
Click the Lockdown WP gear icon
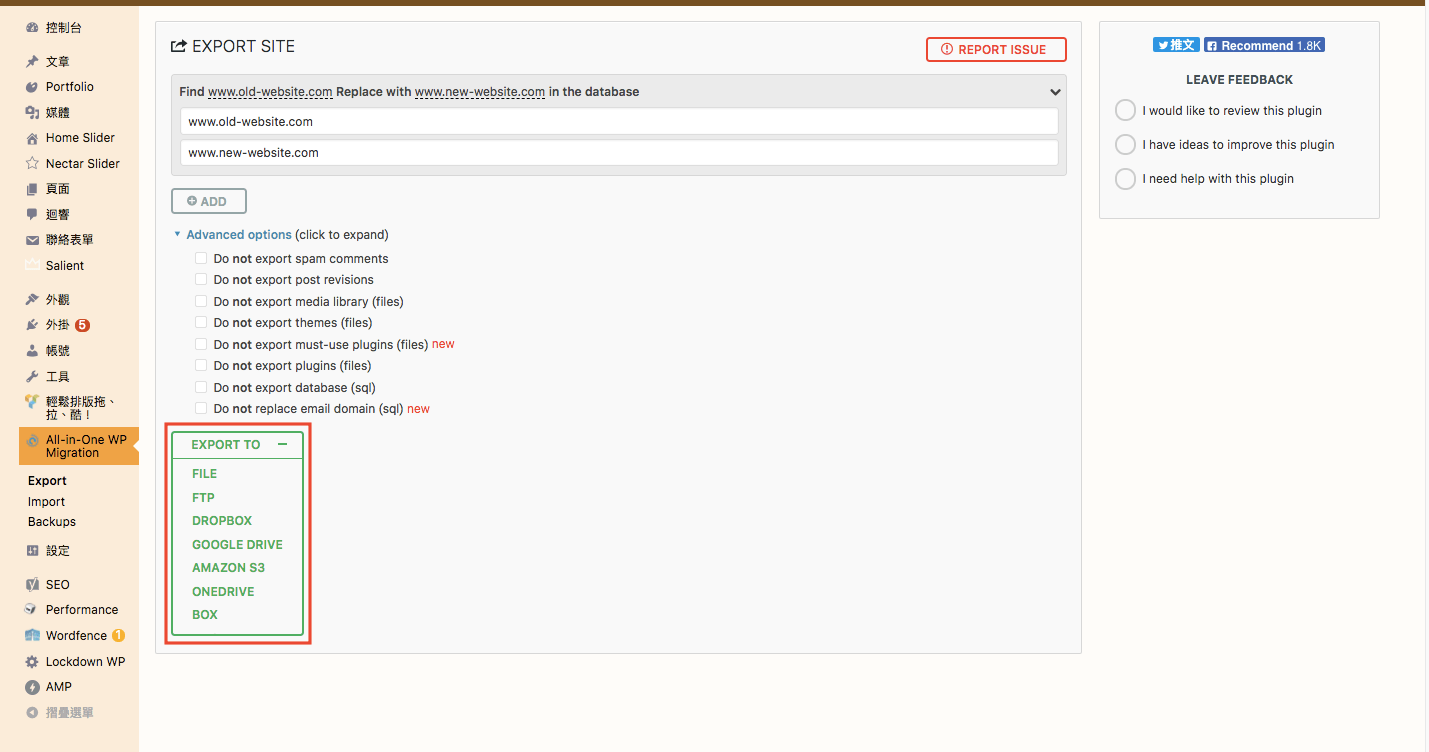[x=32, y=662]
